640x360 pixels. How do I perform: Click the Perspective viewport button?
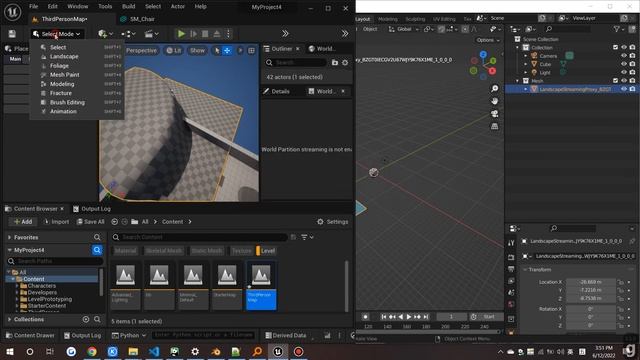(141, 51)
